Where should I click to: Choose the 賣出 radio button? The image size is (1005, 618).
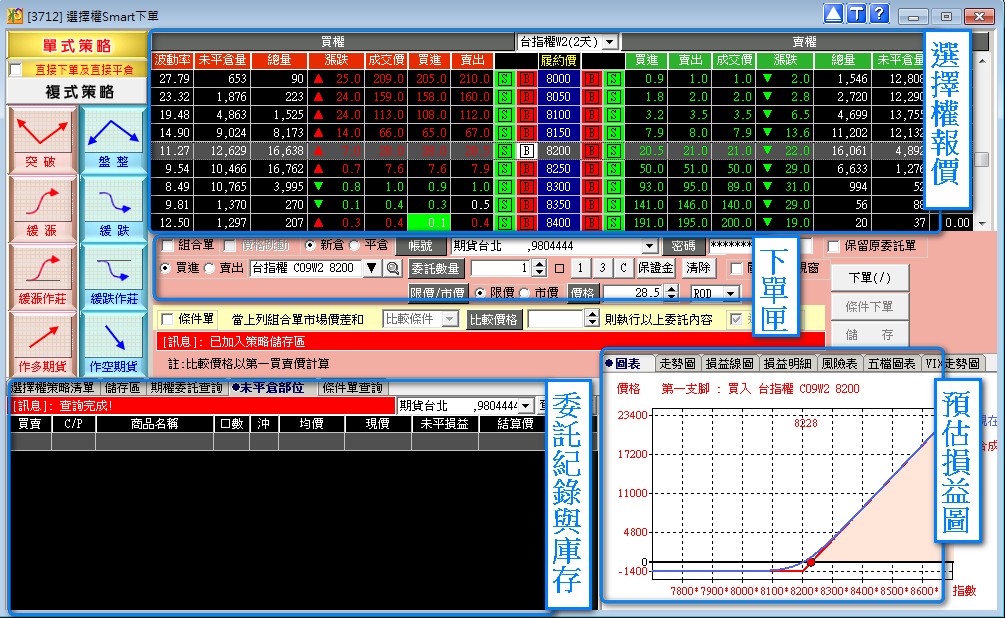(209, 268)
